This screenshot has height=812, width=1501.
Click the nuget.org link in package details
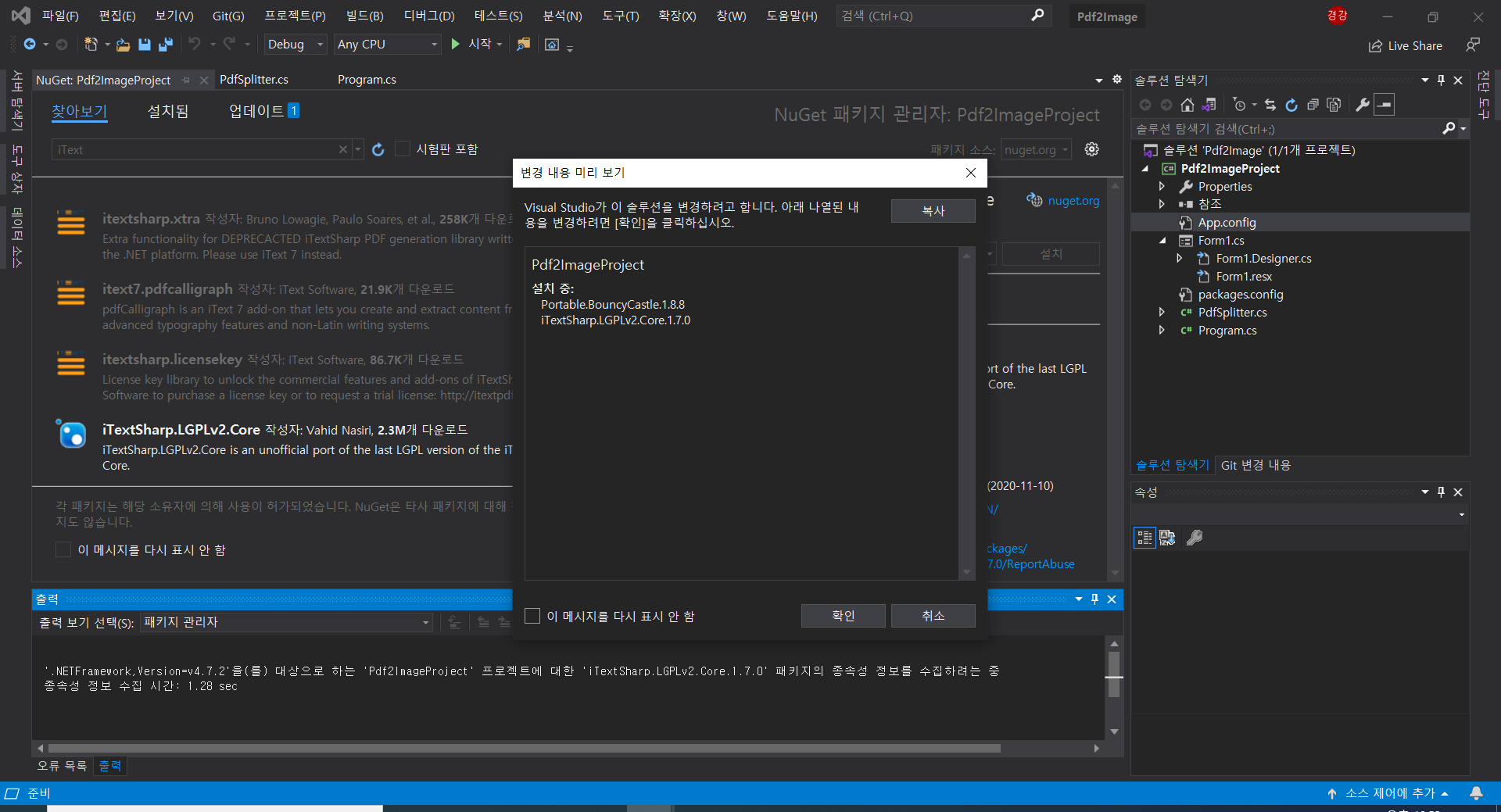(1073, 201)
